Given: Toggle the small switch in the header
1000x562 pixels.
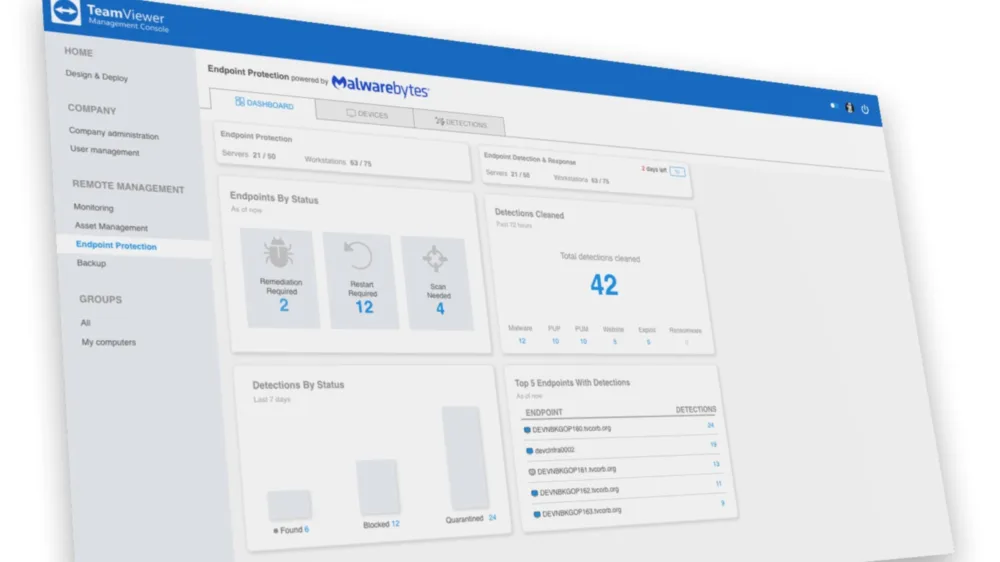Looking at the screenshot, I should 834,106.
